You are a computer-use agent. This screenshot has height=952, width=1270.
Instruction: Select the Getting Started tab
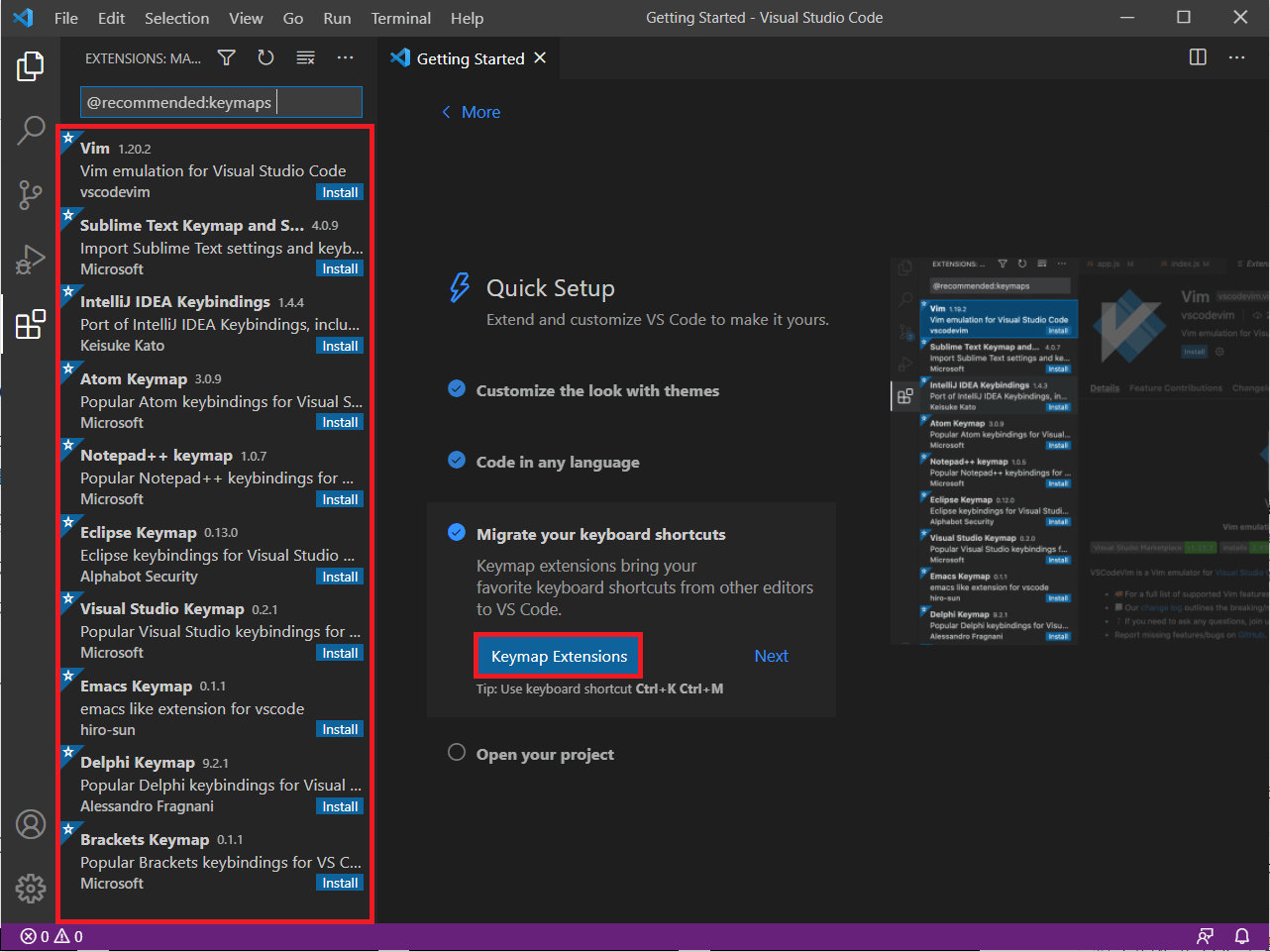(x=470, y=58)
